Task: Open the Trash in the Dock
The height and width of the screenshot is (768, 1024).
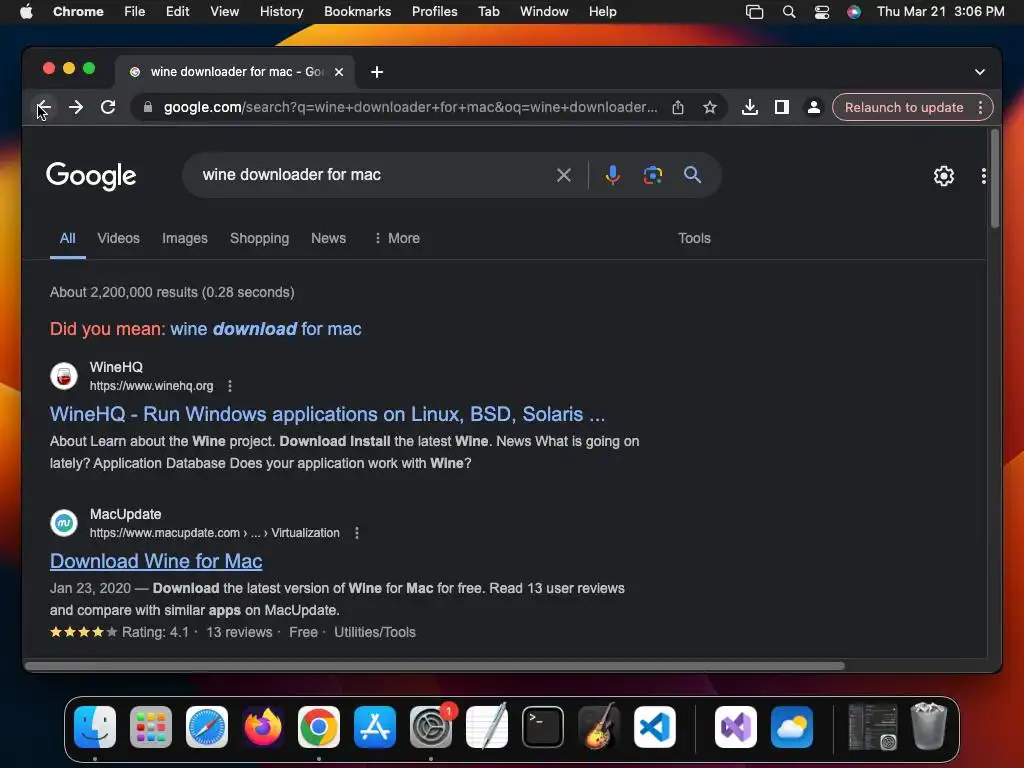Action: point(929,726)
